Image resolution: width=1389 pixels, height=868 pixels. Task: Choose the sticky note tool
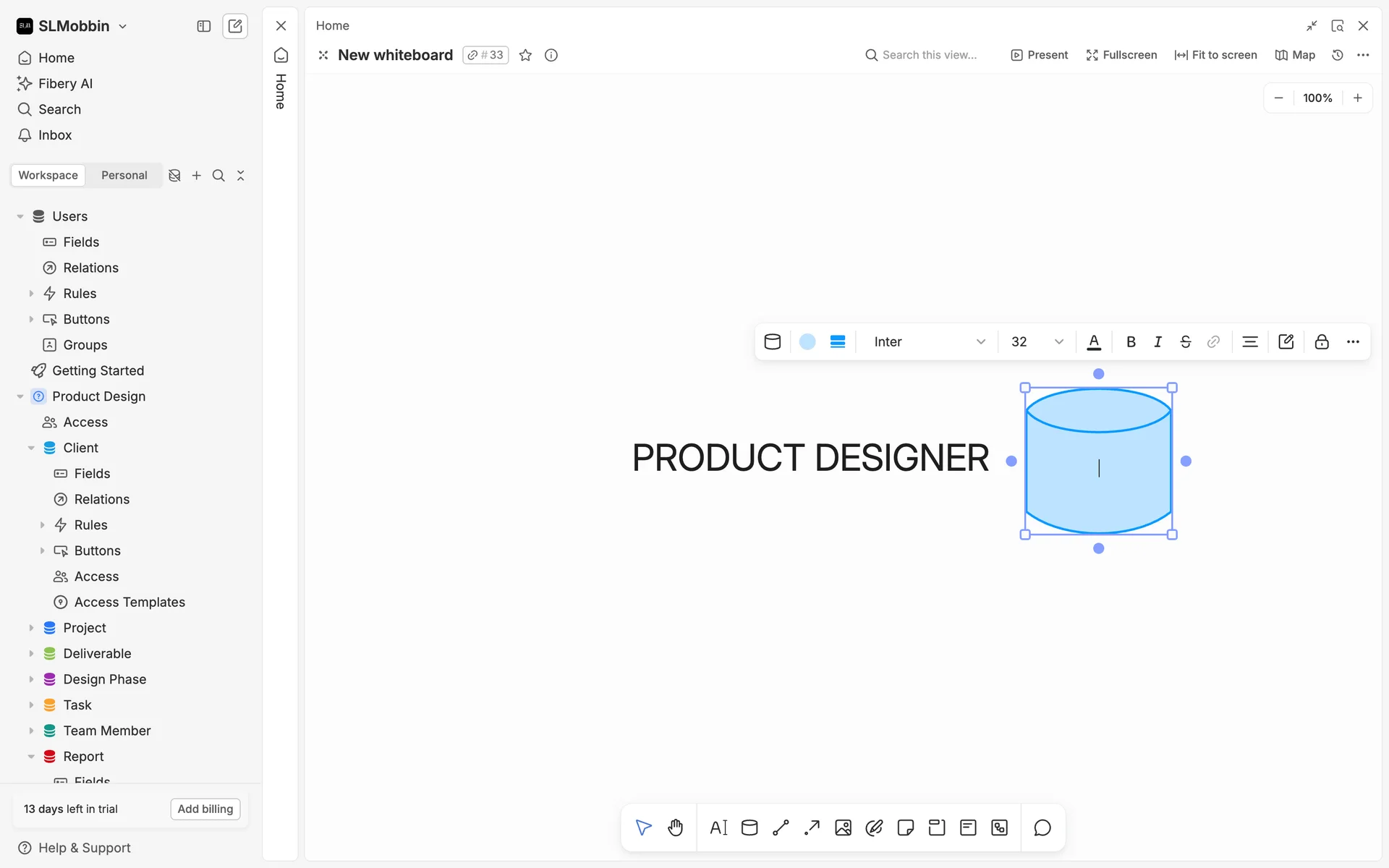905,827
